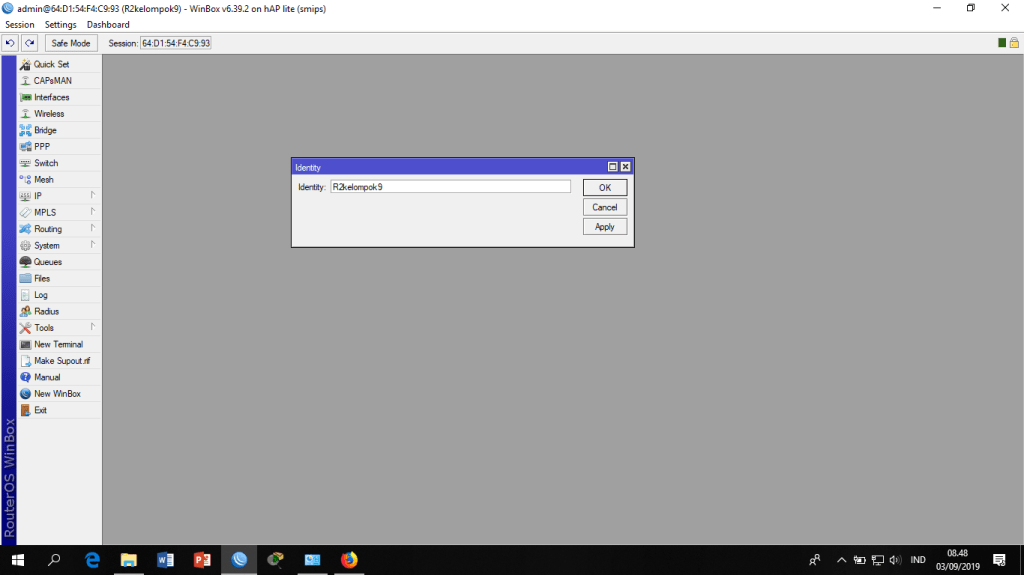Launch New Terminal from sidebar
1024x575 pixels.
(x=58, y=344)
